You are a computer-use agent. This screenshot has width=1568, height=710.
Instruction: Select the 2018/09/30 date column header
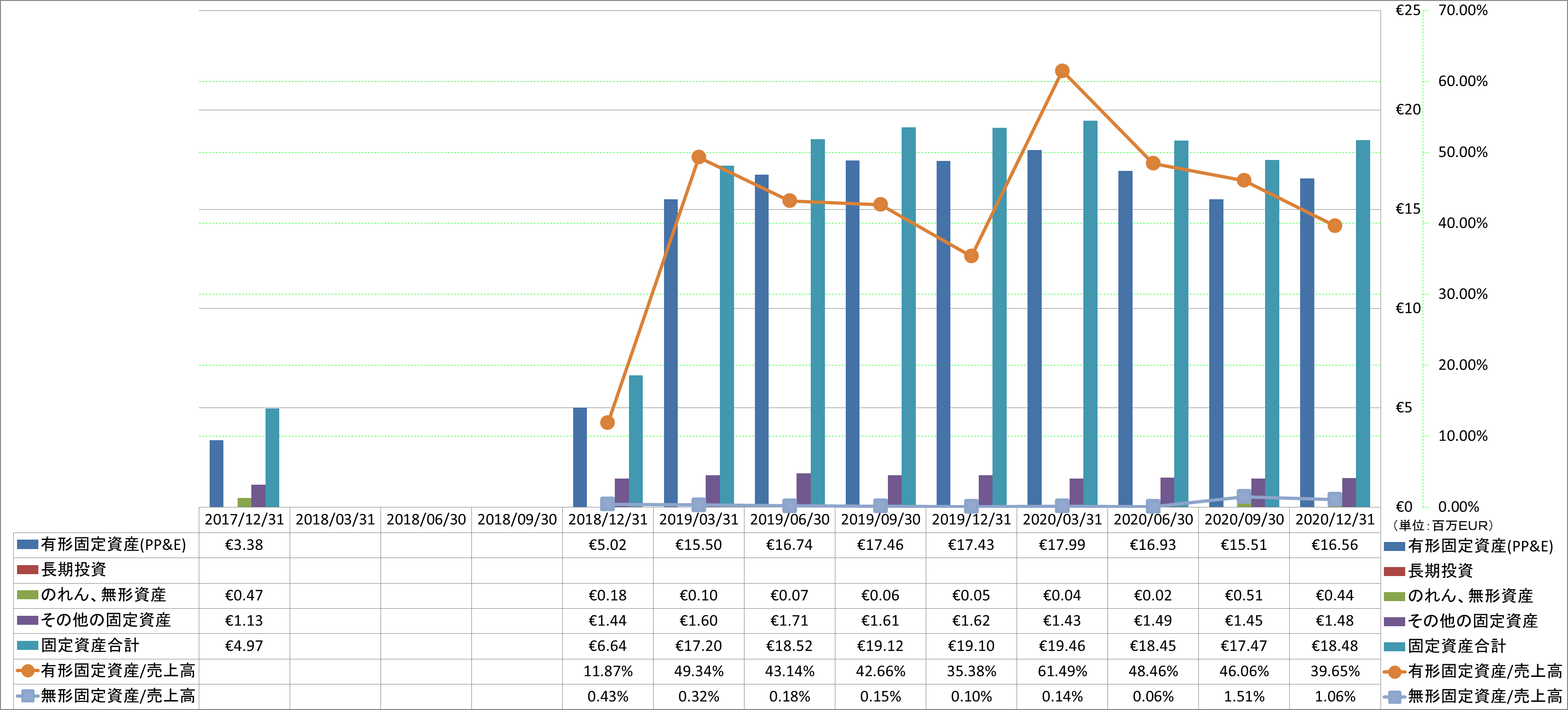click(517, 519)
